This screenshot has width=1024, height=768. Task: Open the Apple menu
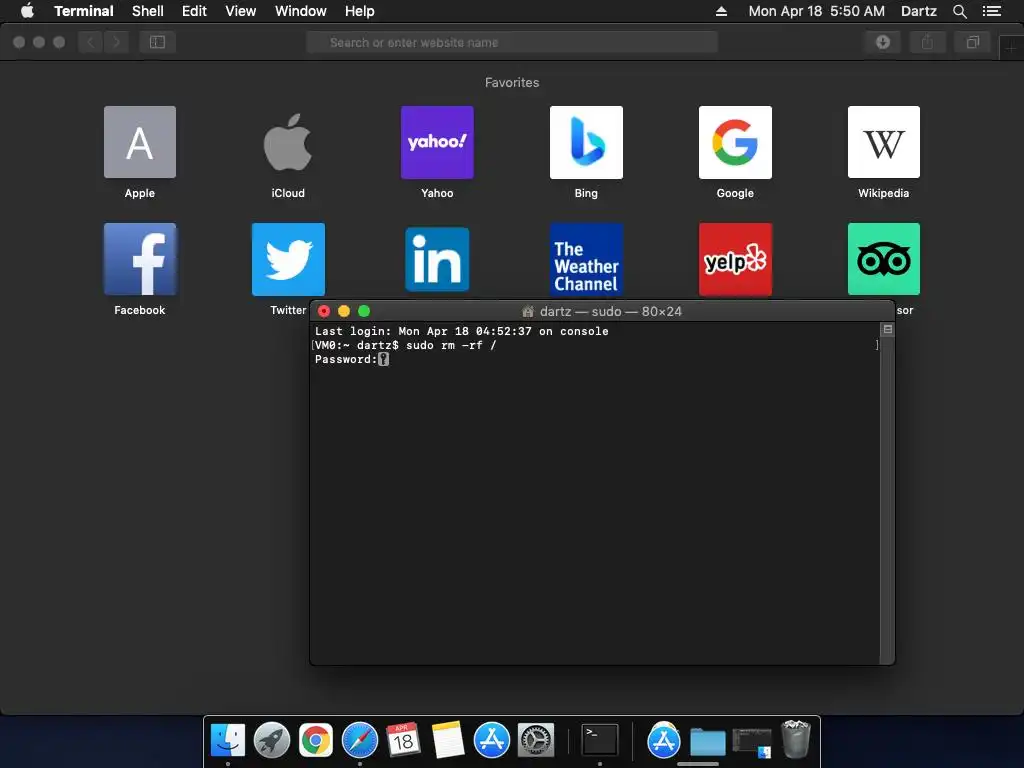[27, 11]
